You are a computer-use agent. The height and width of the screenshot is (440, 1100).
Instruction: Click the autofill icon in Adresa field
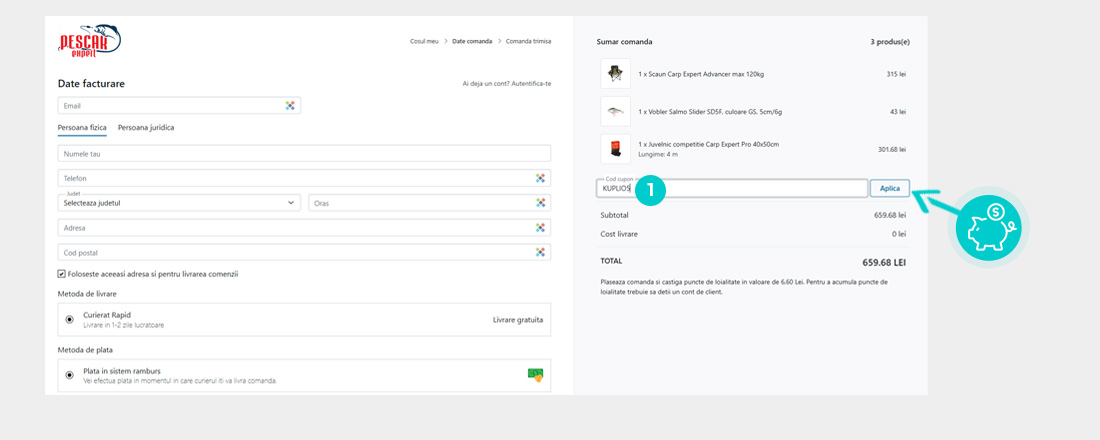coord(540,228)
